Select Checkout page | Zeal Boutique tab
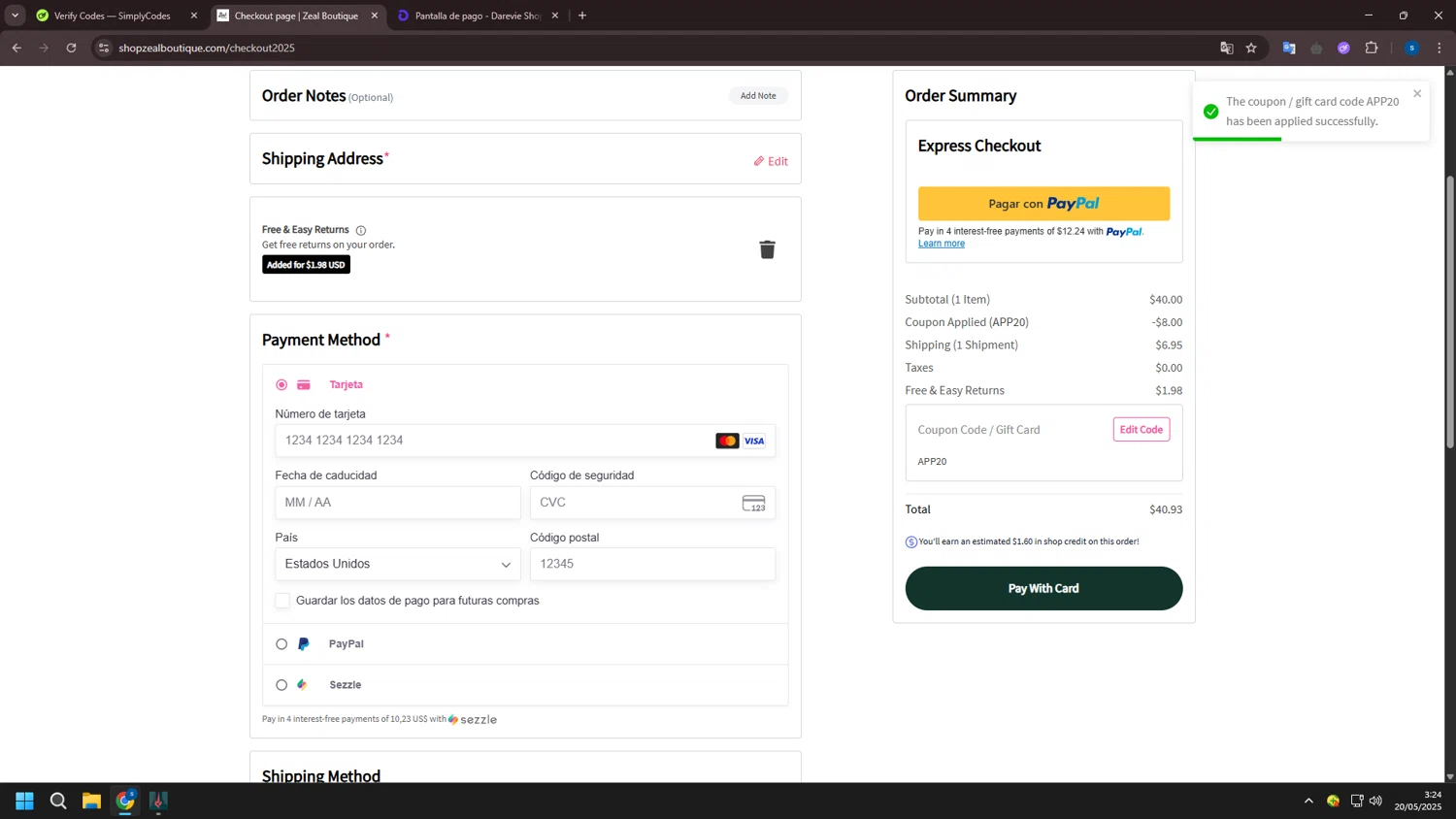 pos(296,16)
